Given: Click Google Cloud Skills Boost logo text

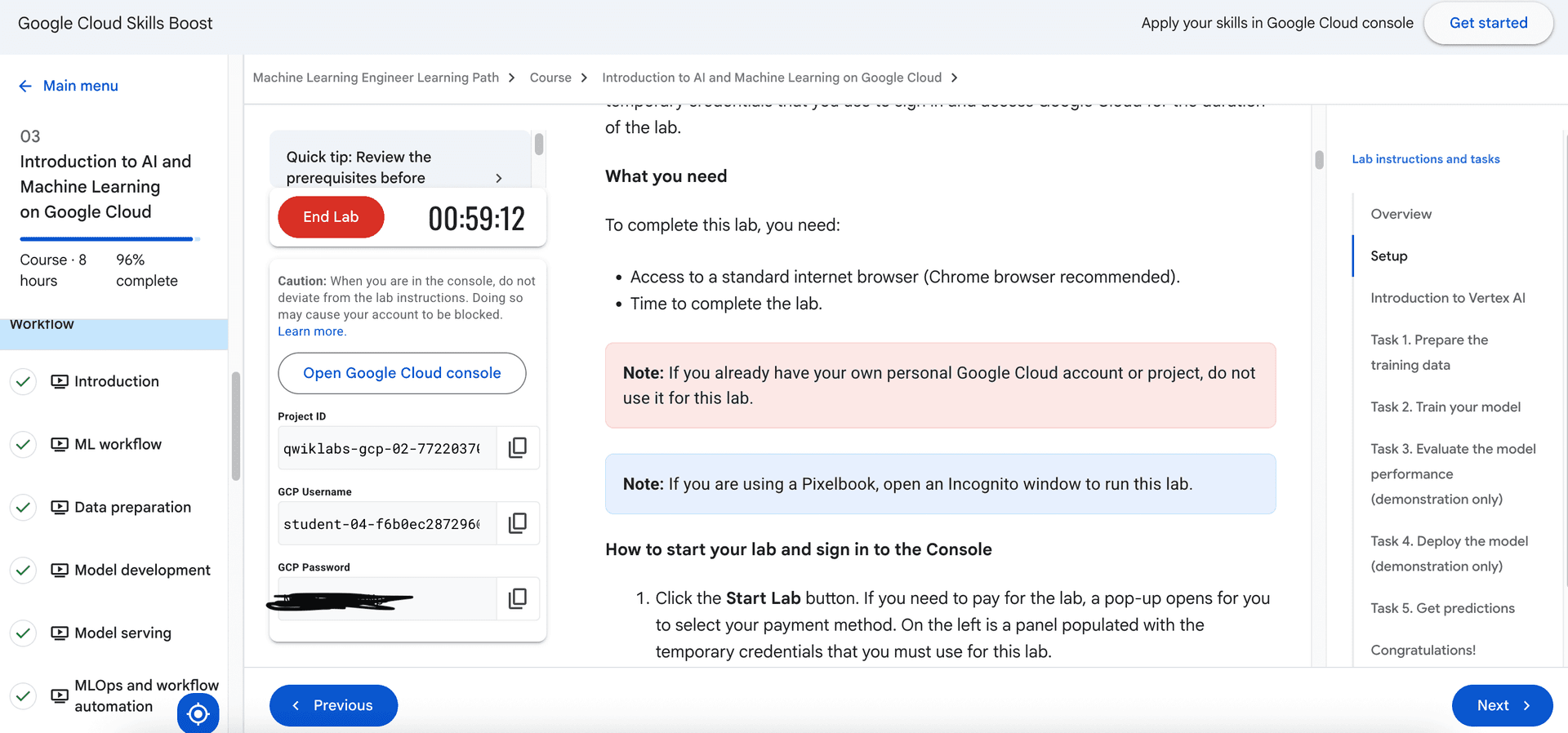Looking at the screenshot, I should (115, 23).
